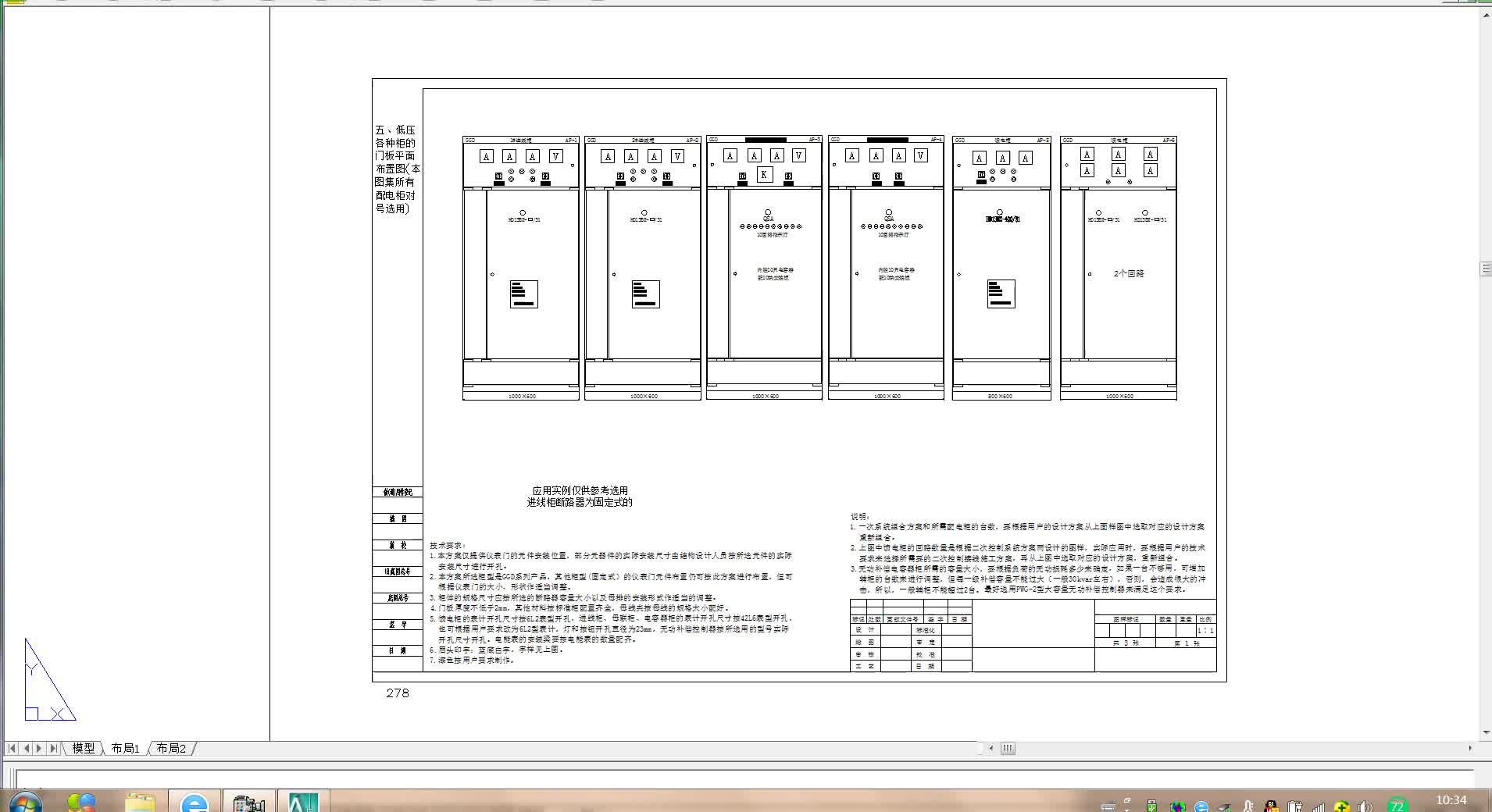1492x812 pixels.
Task: Go to previous layout tab arrow
Action: pyautogui.click(x=26, y=748)
